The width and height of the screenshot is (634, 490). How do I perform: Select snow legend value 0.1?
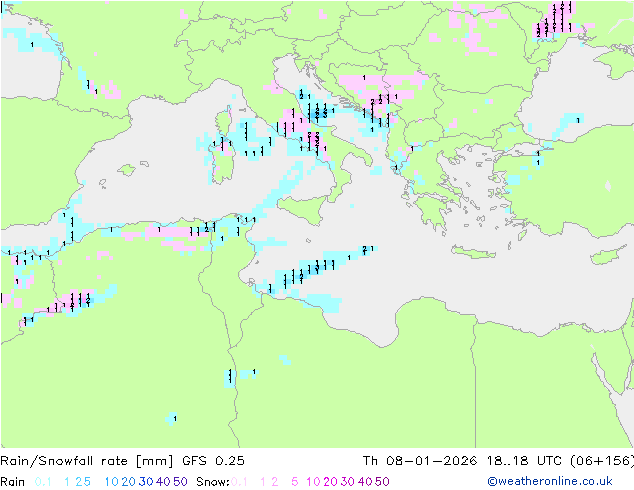point(239,482)
